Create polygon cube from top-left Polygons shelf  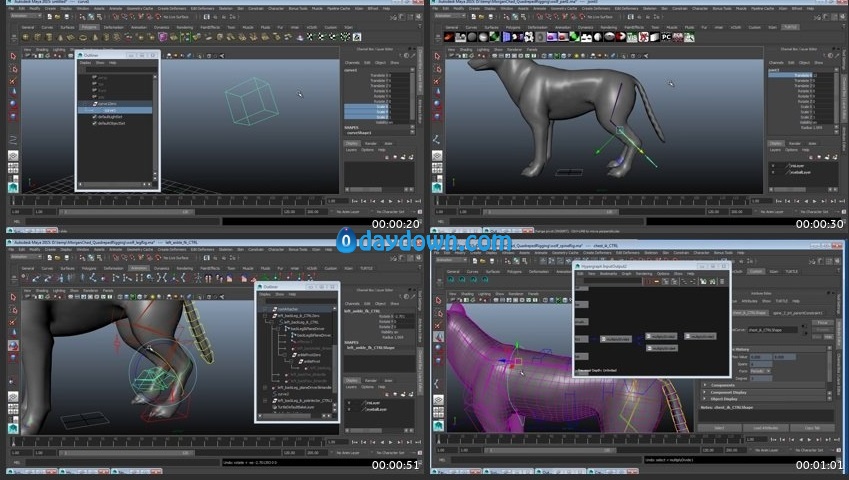[x=37, y=37]
